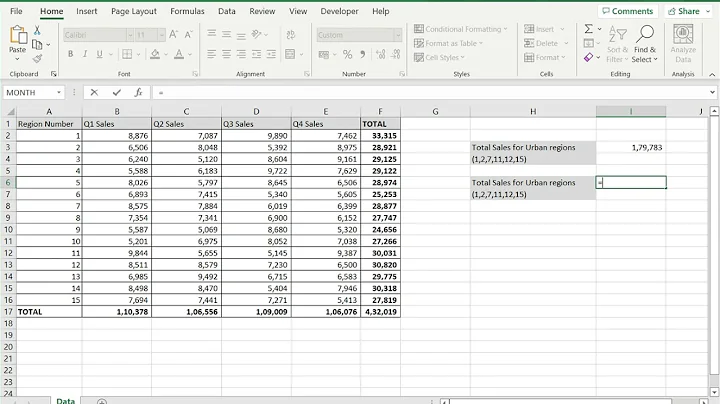The image size is (720, 404).
Task: Toggle Bold formatting
Action: [x=70, y=54]
